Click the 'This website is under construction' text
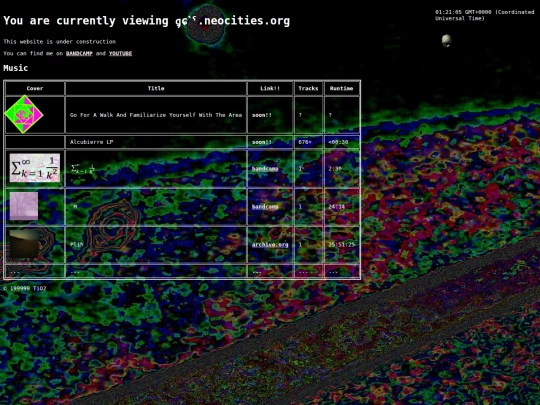Viewport: 540px width, 405px height. point(60,42)
